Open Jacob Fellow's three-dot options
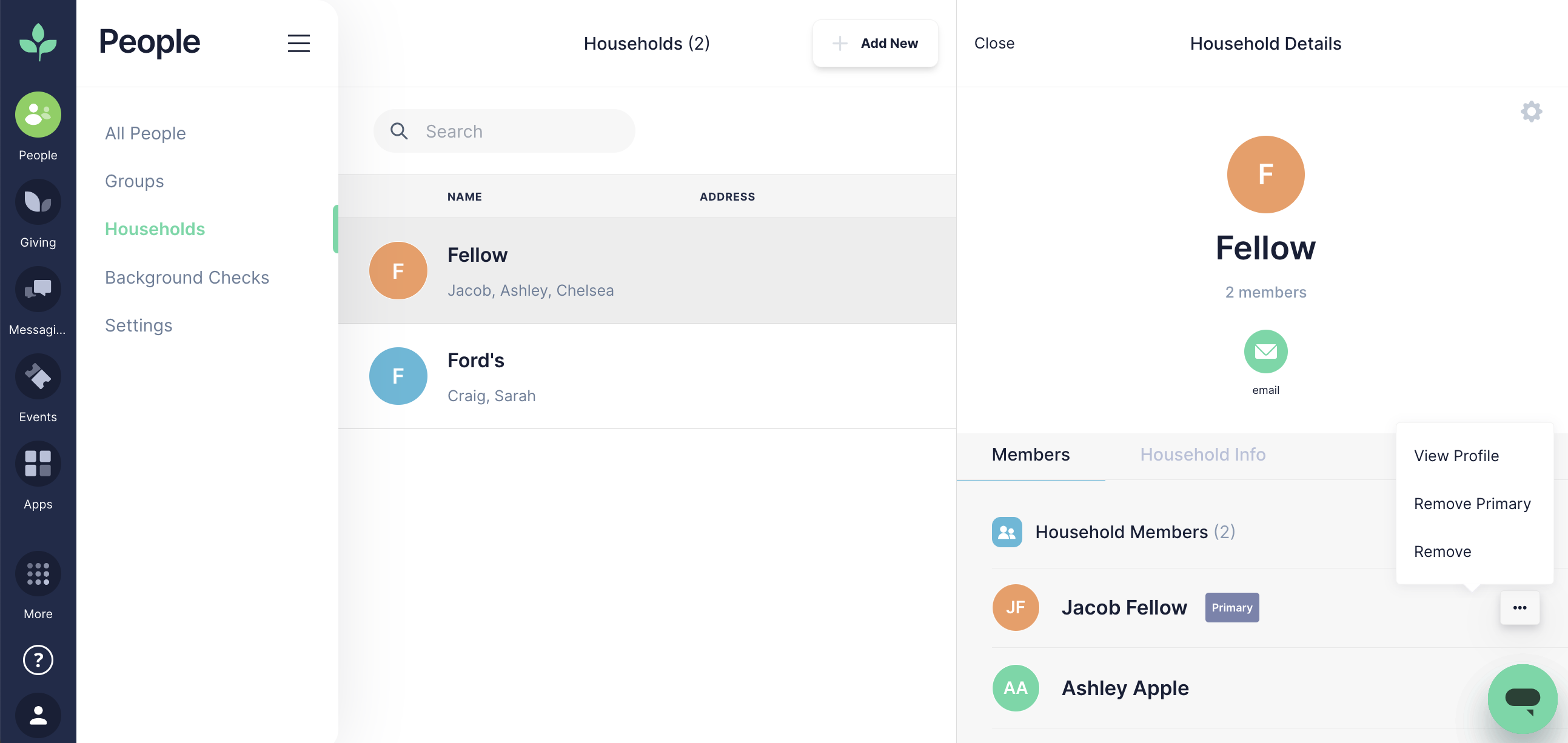The image size is (1568, 743). pyautogui.click(x=1519, y=607)
